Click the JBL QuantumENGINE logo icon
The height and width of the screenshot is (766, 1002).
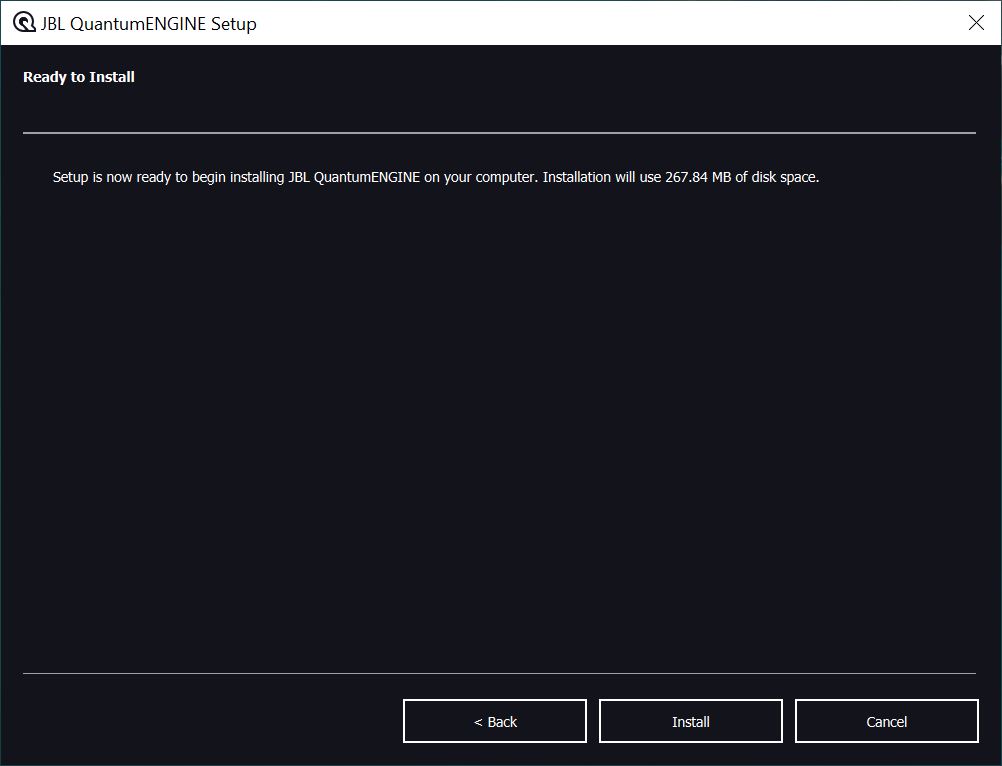(24, 23)
